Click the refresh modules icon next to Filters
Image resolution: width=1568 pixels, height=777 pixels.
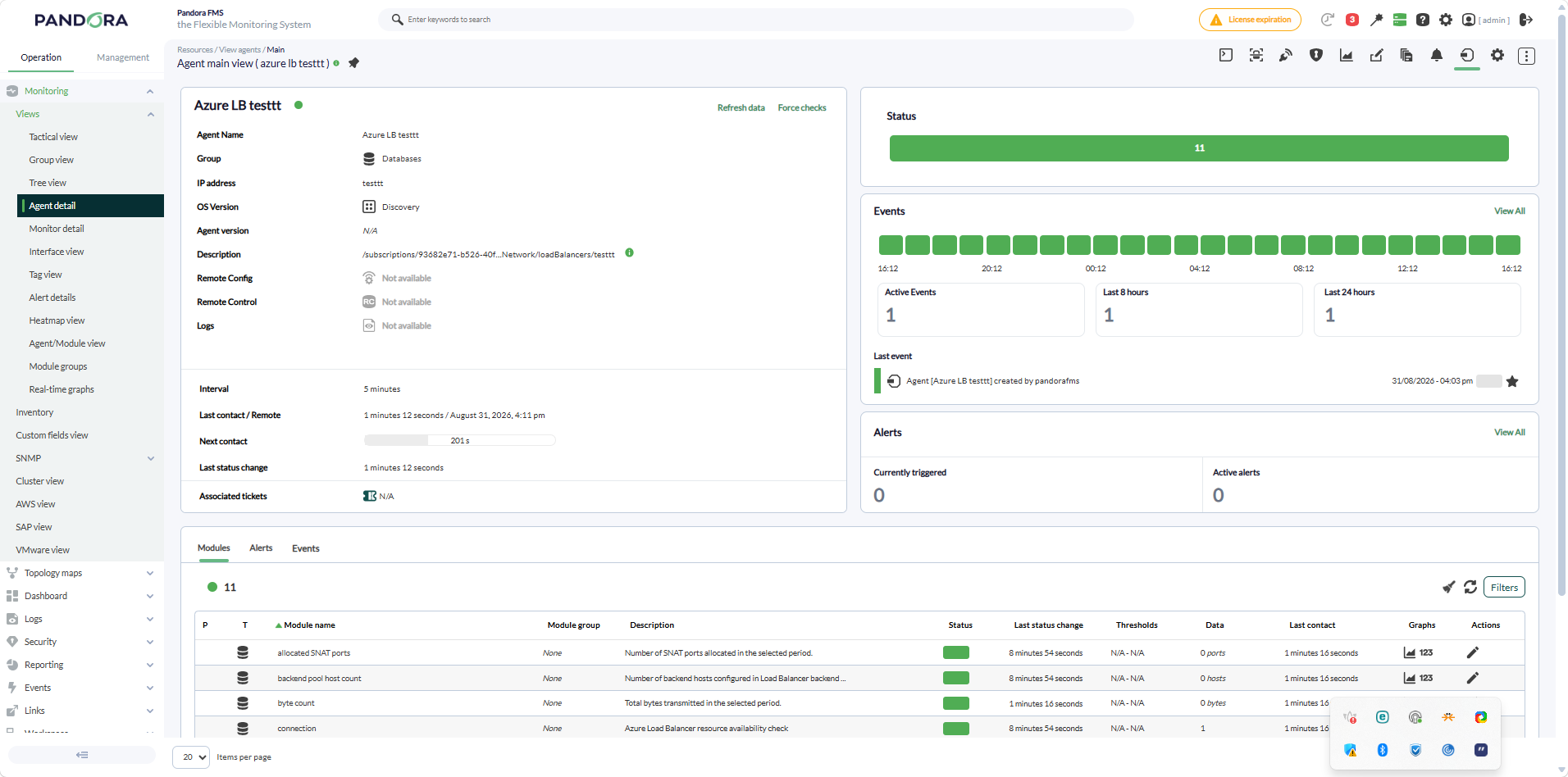(1470, 587)
